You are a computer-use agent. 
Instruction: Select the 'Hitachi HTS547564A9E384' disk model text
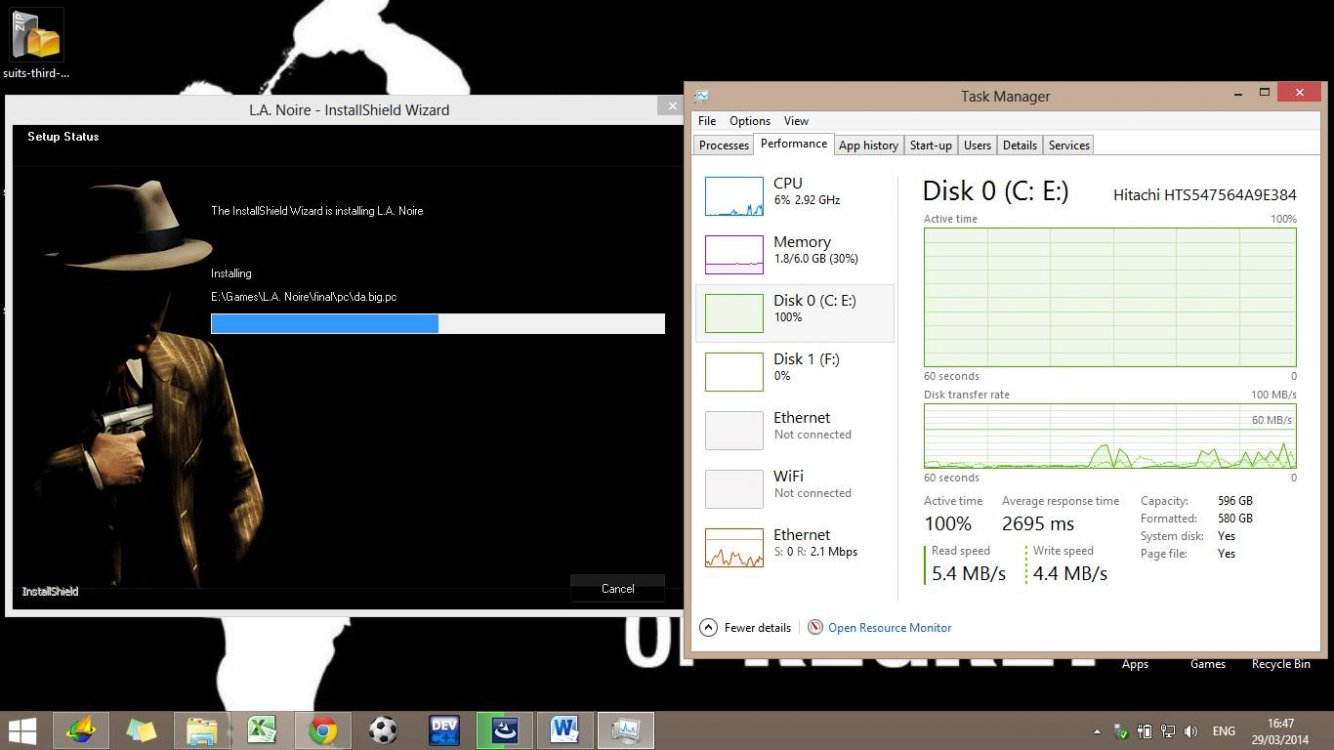click(1205, 195)
